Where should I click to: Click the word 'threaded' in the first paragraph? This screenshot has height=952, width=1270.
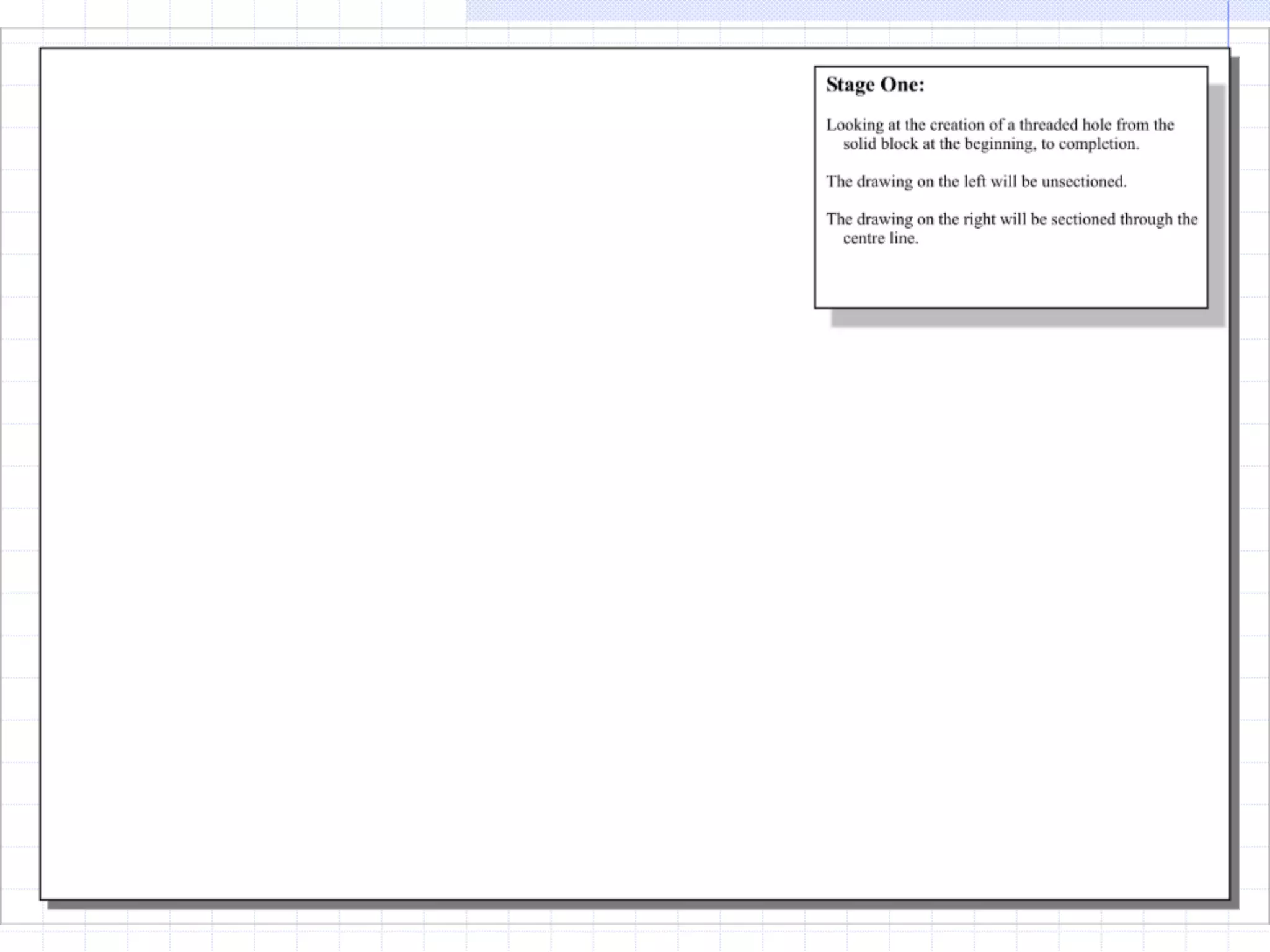(1048, 125)
